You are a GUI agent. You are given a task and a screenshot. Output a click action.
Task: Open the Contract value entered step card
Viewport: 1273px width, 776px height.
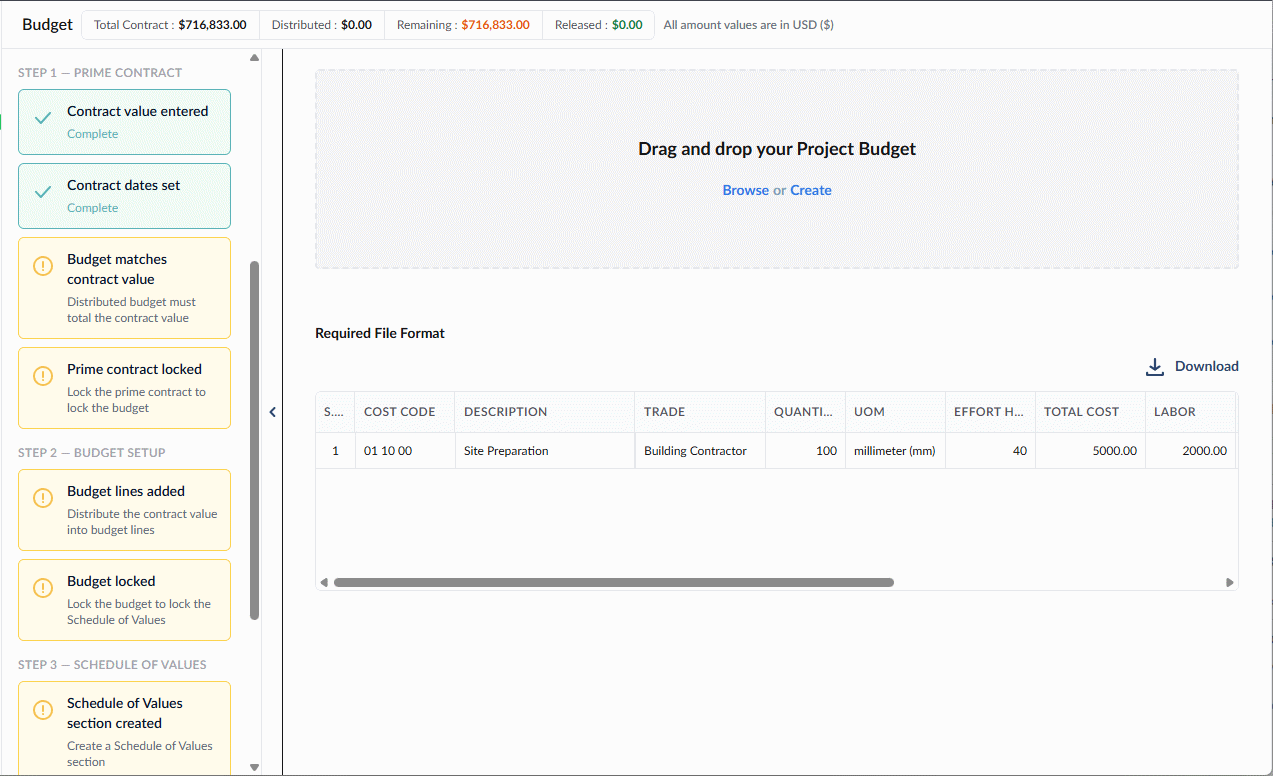click(124, 122)
